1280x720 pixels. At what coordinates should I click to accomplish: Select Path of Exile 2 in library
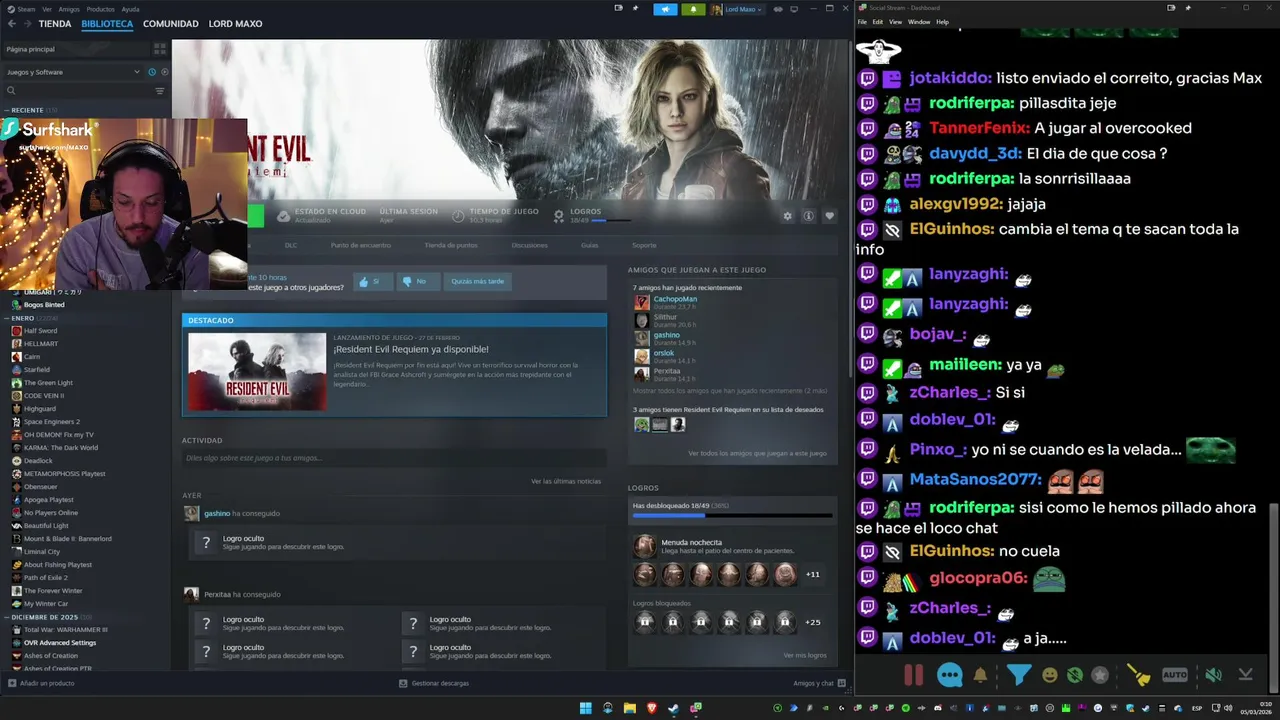pos(46,578)
